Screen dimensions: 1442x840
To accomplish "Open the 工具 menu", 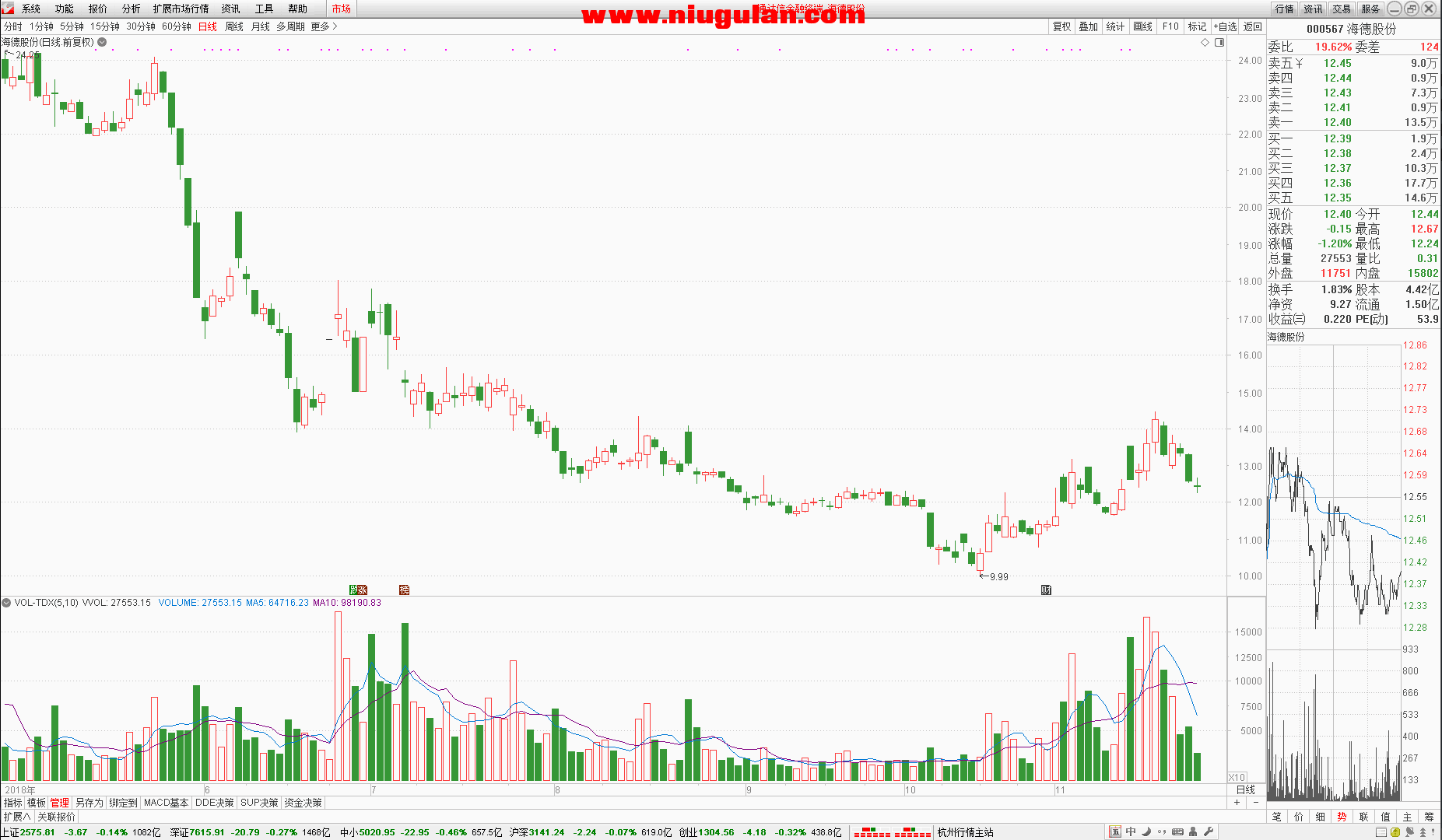I will (265, 9).
